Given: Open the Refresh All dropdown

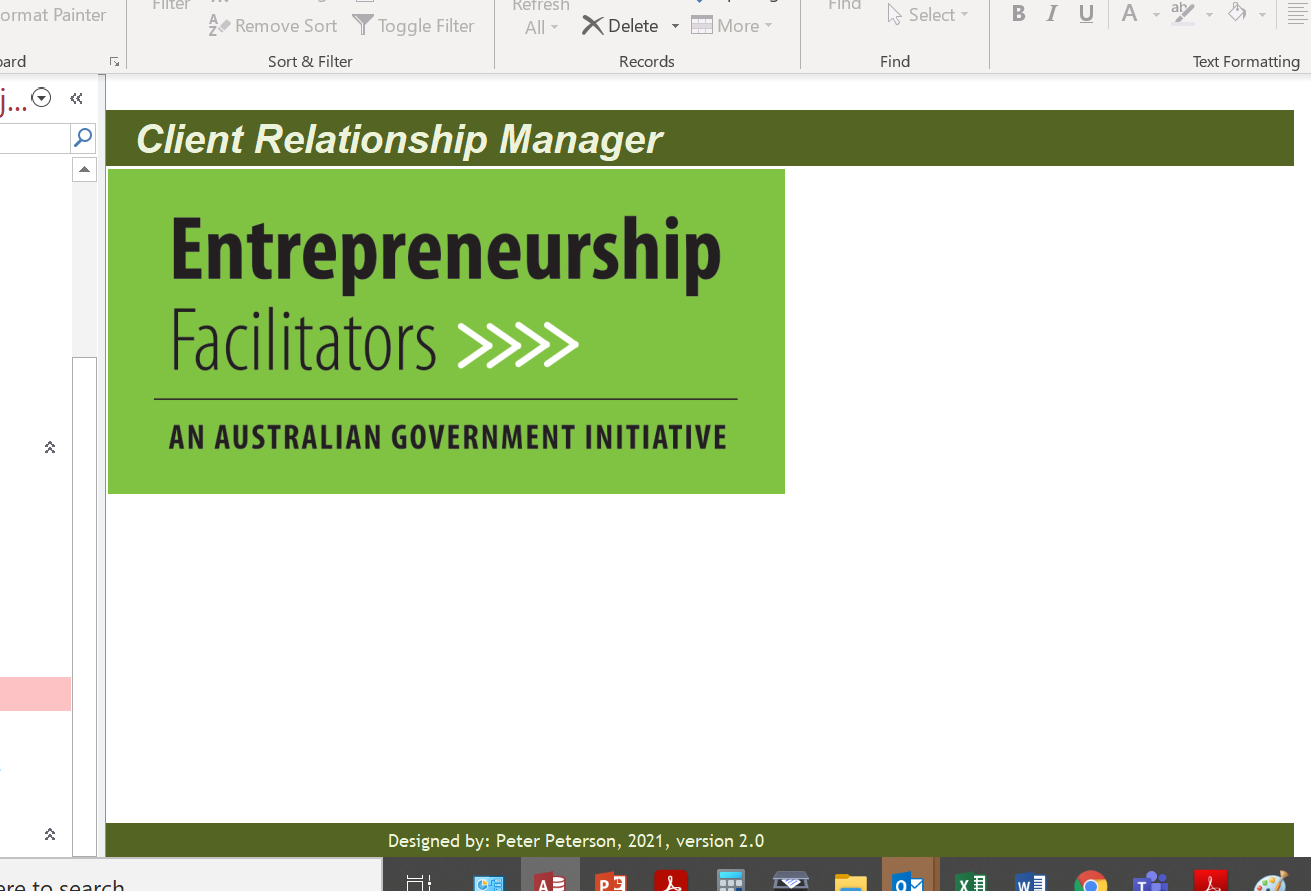Looking at the screenshot, I should [541, 27].
